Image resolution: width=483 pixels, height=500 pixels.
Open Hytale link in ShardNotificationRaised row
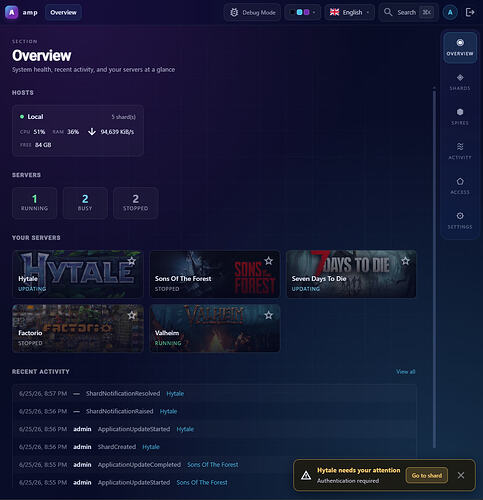(x=168, y=411)
